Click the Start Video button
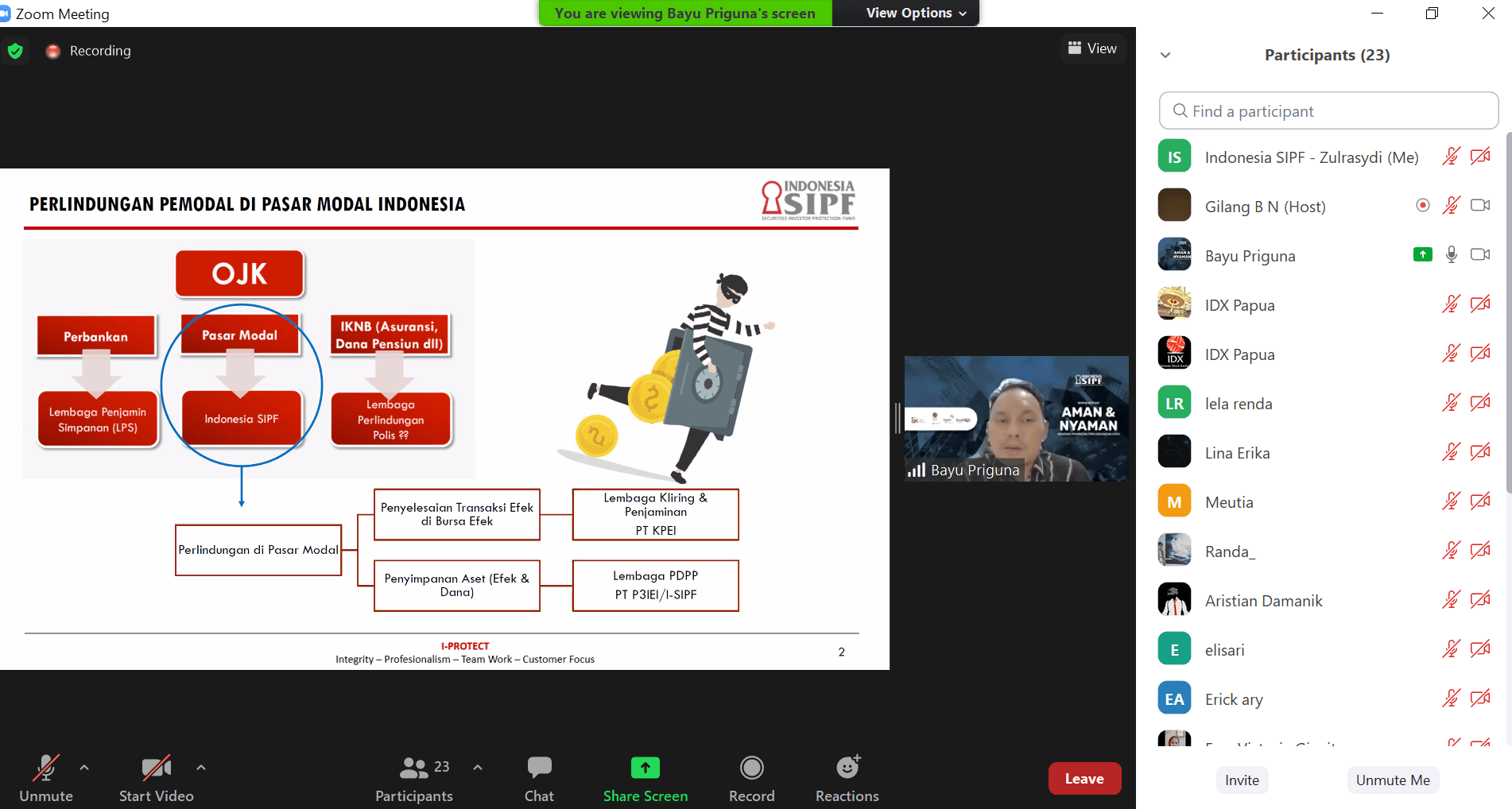The width and height of the screenshot is (1512, 809). [x=157, y=779]
